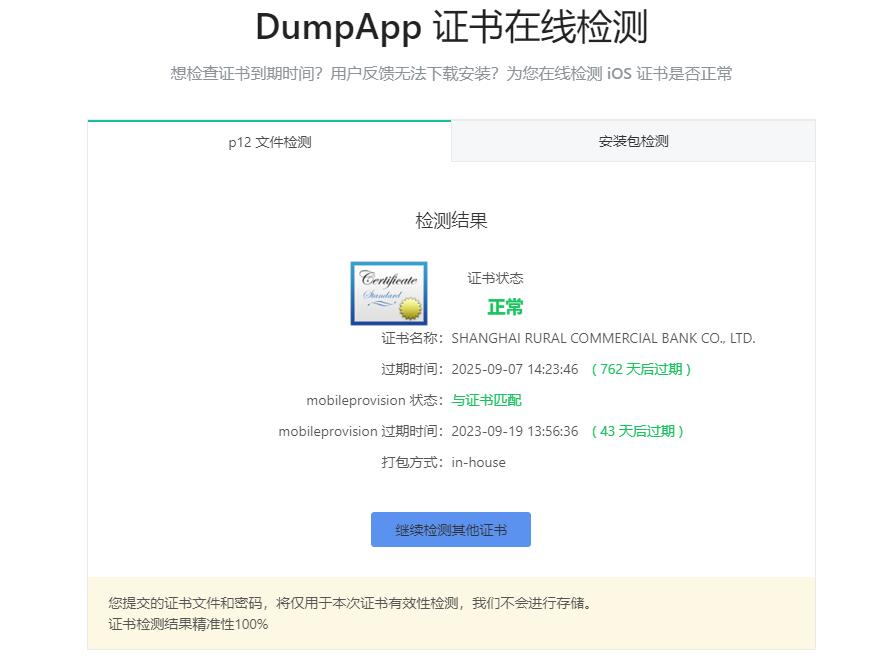Click the green 正常 status text
The width and height of the screenshot is (887, 659).
[505, 307]
